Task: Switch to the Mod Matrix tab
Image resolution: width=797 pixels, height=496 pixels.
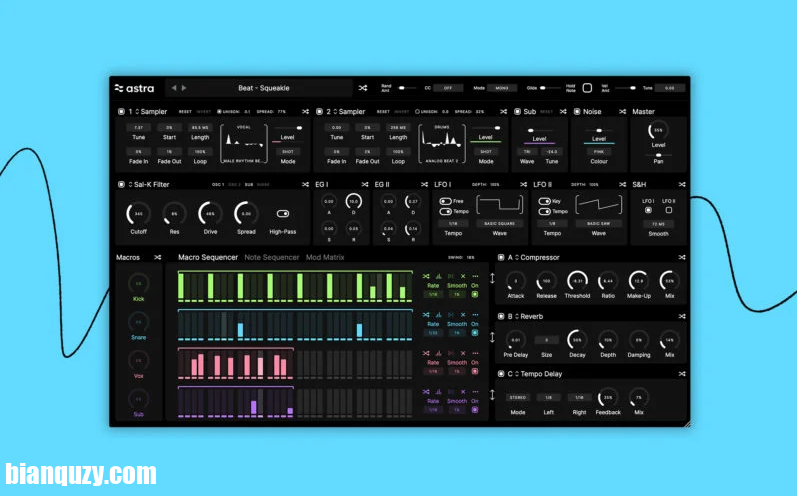Action: coord(325,257)
